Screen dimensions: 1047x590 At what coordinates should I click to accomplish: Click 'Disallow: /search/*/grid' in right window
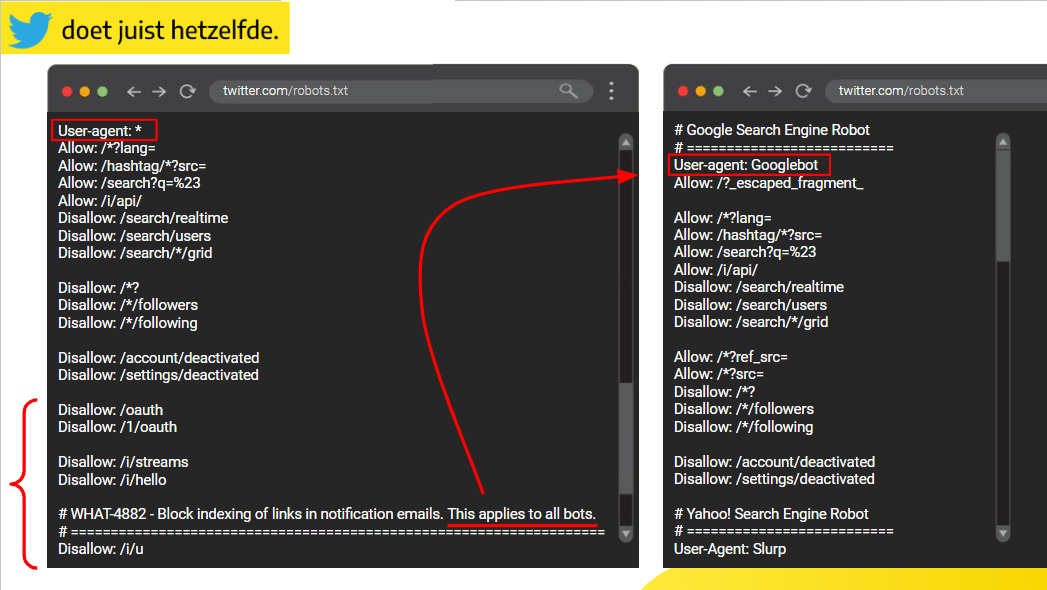point(751,322)
